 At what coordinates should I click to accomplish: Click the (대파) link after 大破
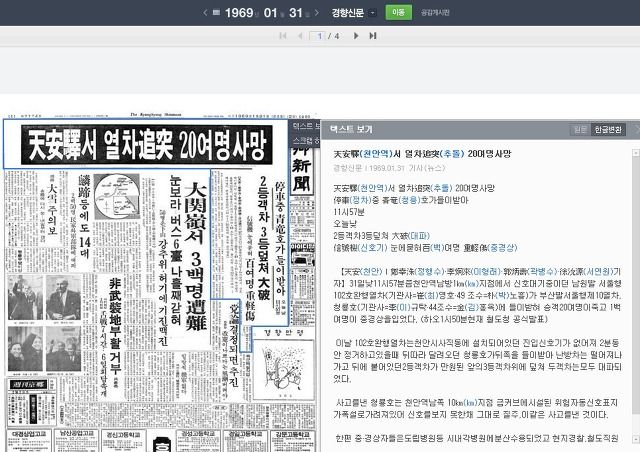pos(419,236)
